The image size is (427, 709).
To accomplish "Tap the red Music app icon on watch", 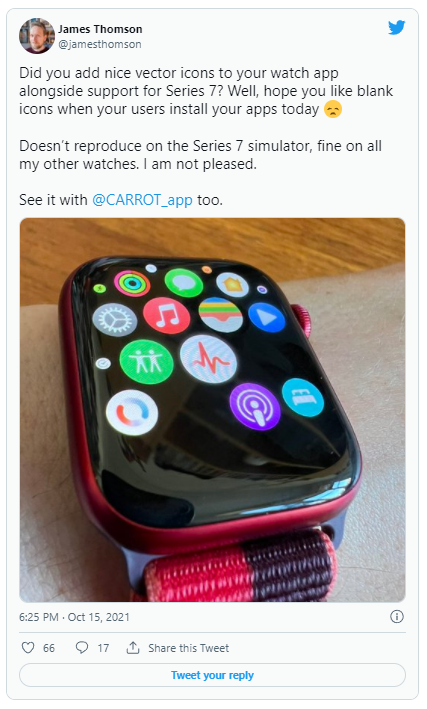I will (166, 315).
